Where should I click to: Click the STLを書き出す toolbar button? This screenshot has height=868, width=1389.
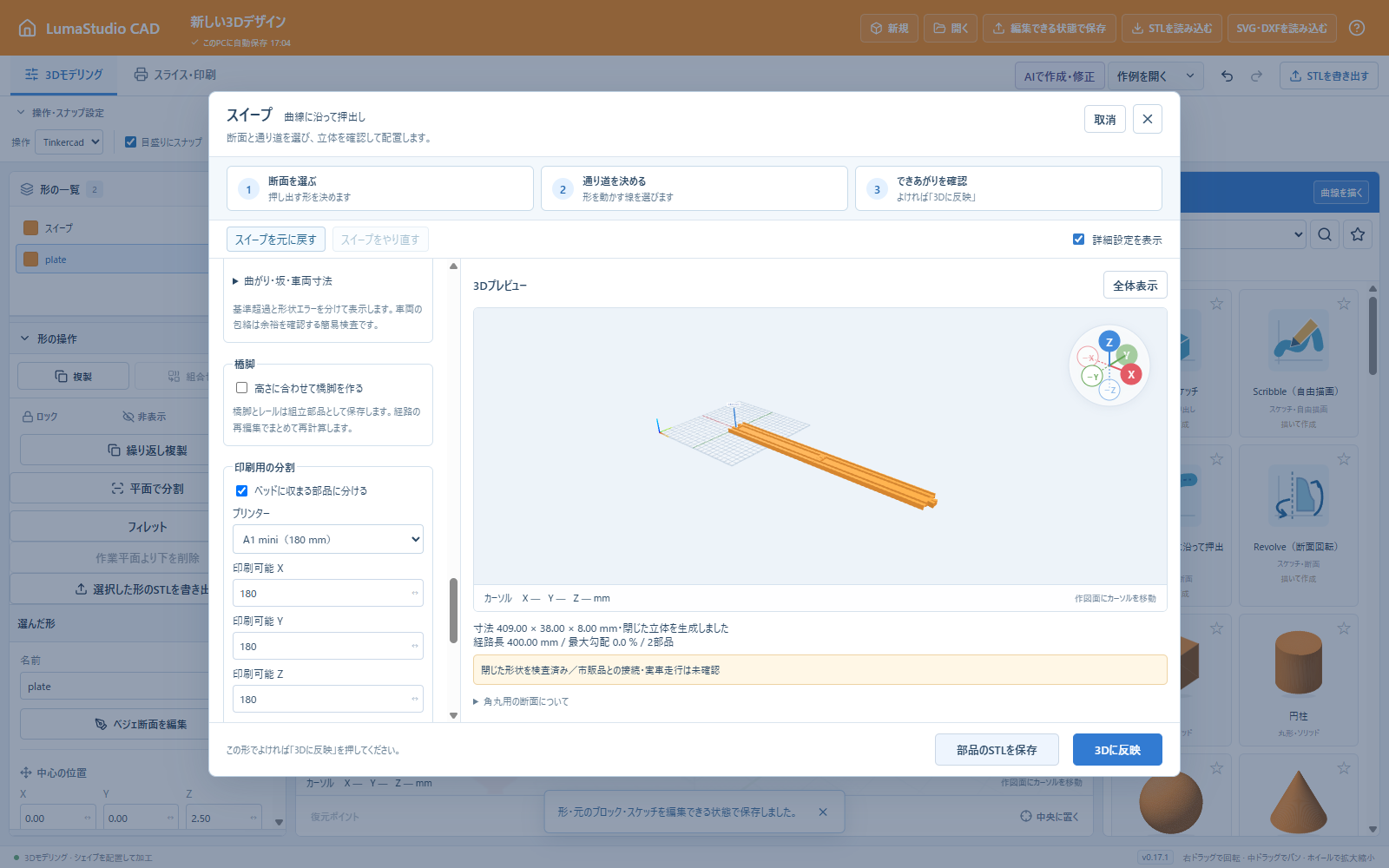(1328, 76)
